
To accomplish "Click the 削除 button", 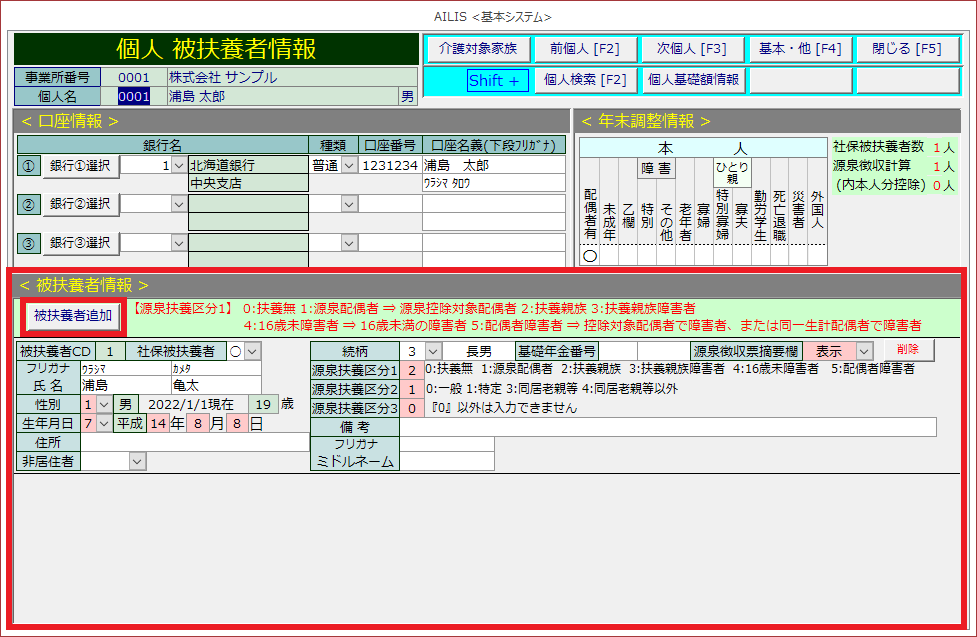I will (x=908, y=350).
